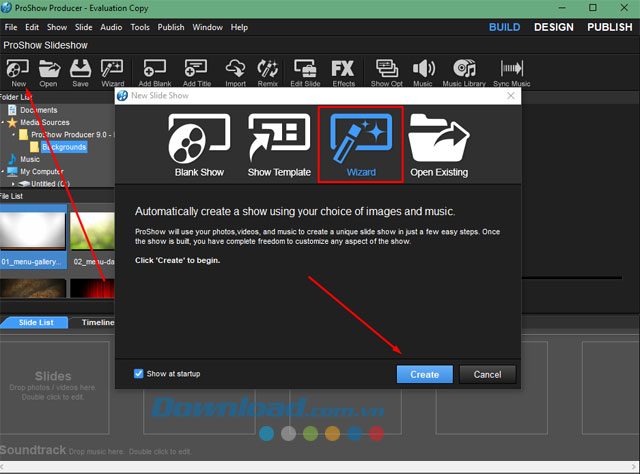The image size is (640, 474).
Task: Expand the Untitled (C:) drive node
Action: point(14,184)
